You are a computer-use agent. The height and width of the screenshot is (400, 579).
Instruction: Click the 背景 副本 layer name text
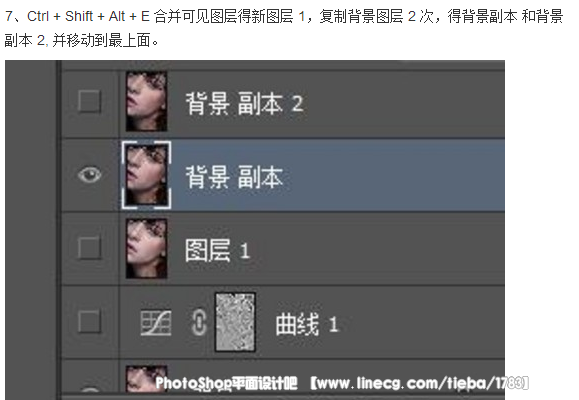234,177
